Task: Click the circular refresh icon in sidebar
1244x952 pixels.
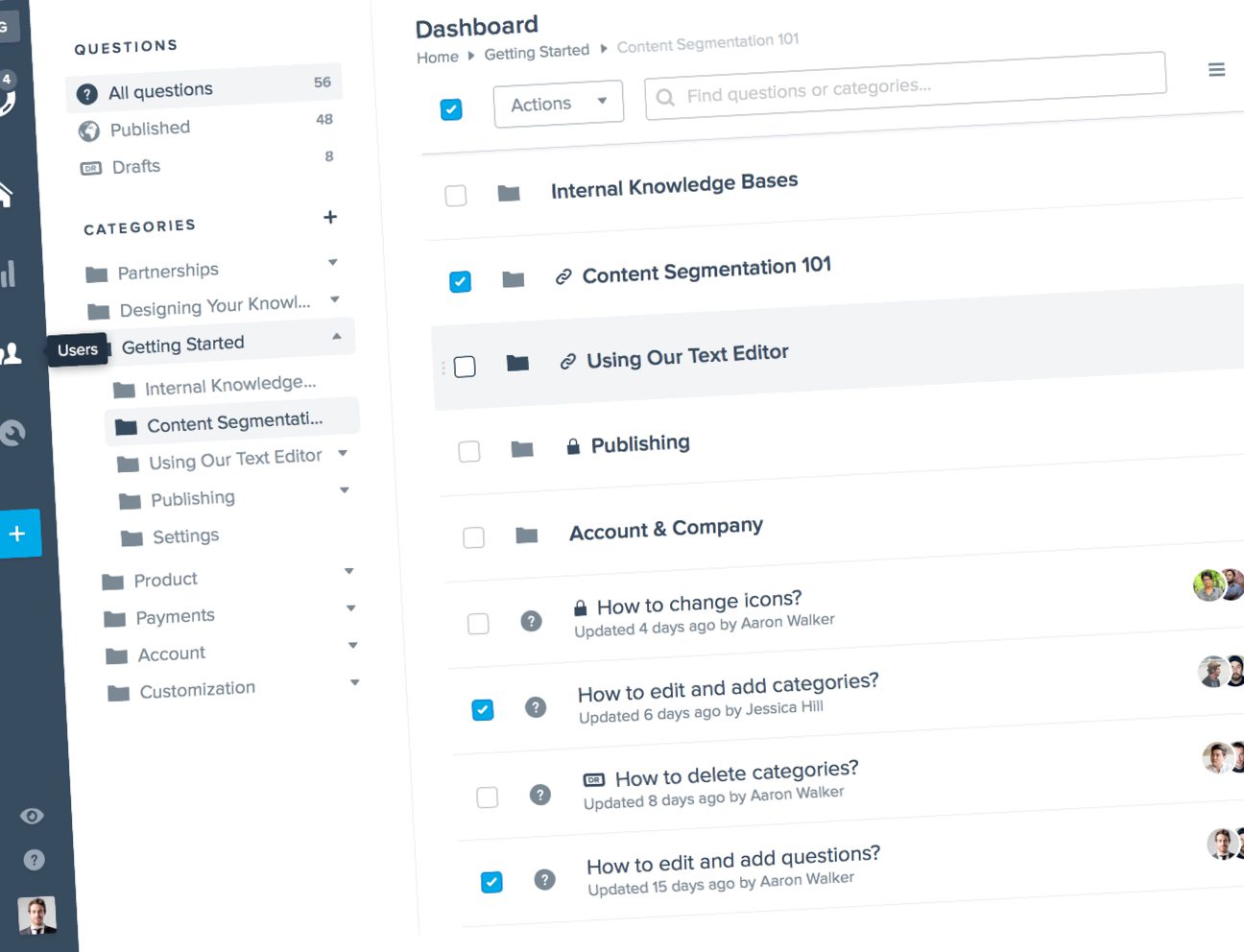Action: pos(12,433)
